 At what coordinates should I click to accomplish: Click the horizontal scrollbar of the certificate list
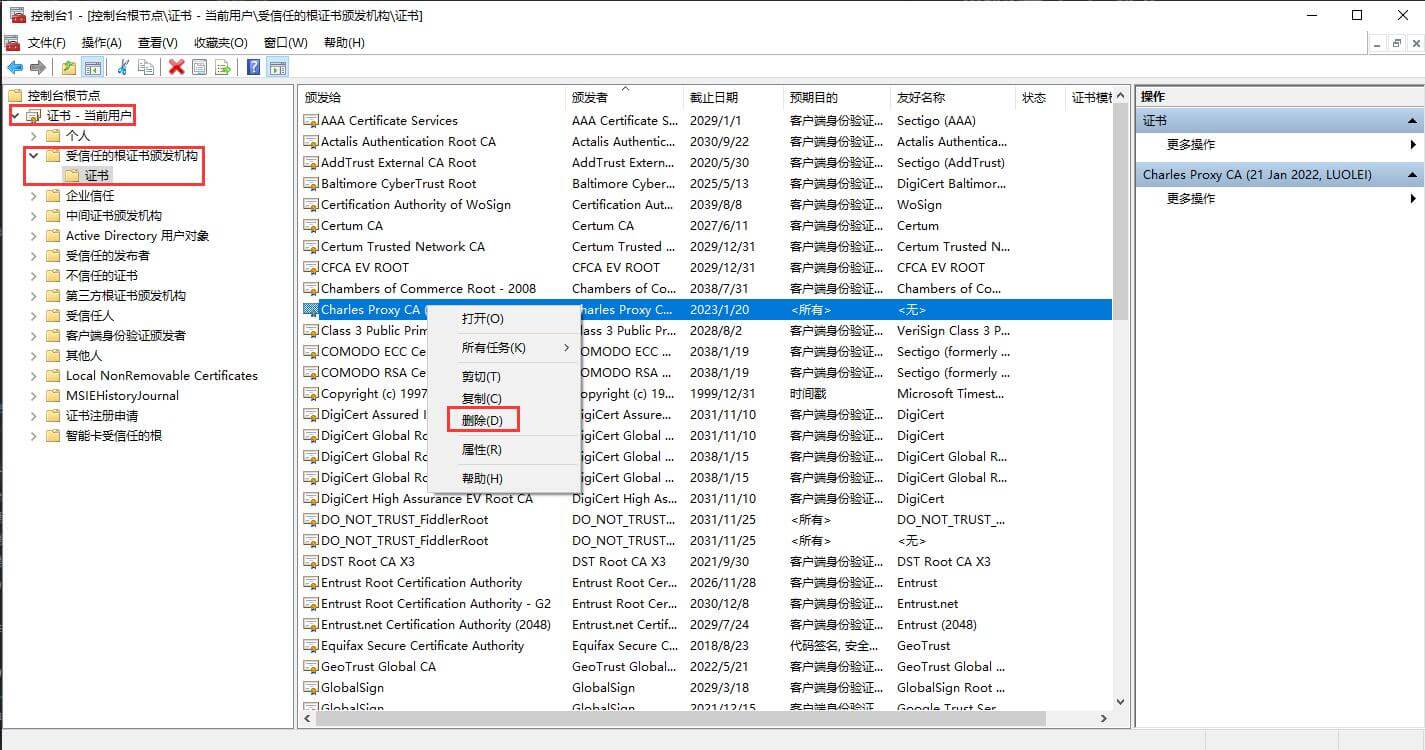680,718
